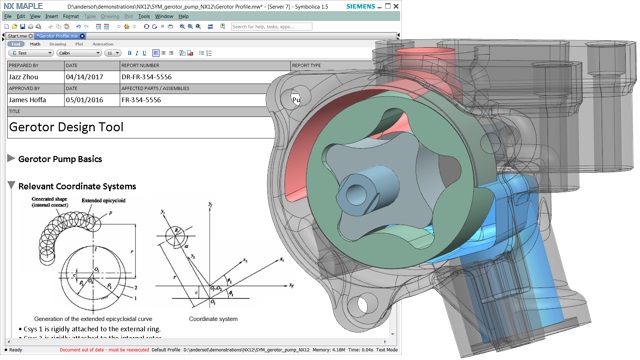Toggle Bold formatting button
Viewport: 640px width, 360px height.
tap(129, 53)
